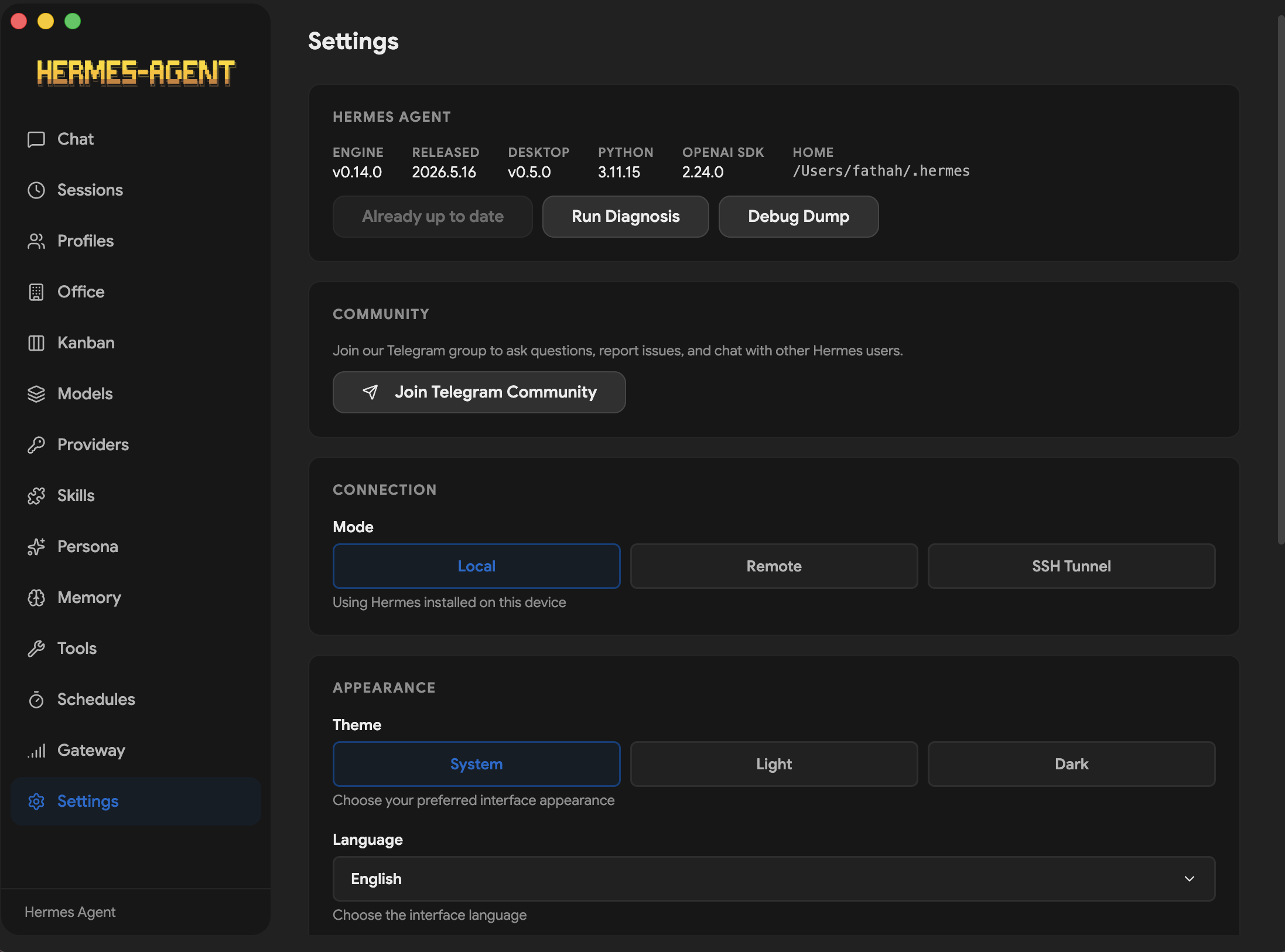Click the Chat speech bubble icon
This screenshot has height=952, width=1285.
[x=36, y=139]
